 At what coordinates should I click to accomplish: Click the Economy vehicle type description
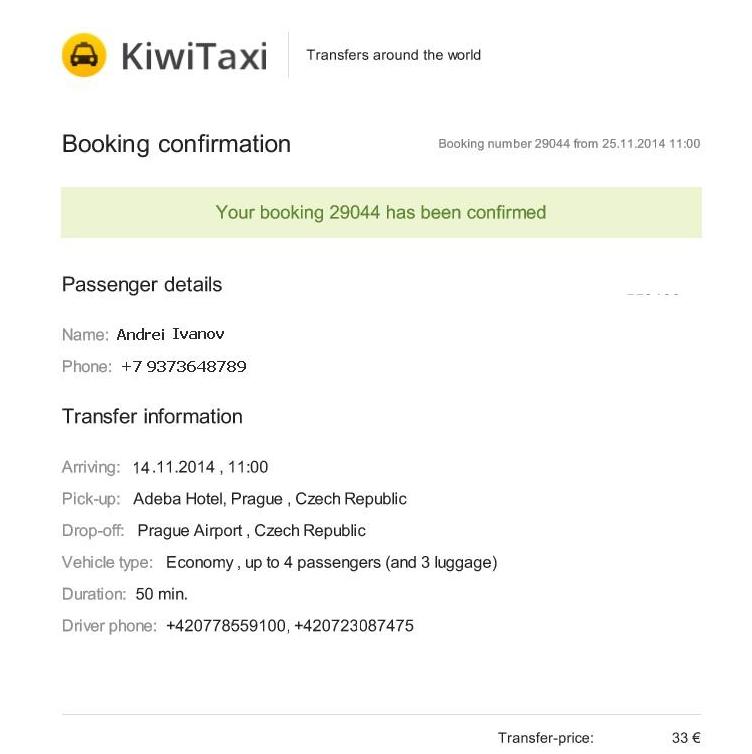[x=331, y=562]
